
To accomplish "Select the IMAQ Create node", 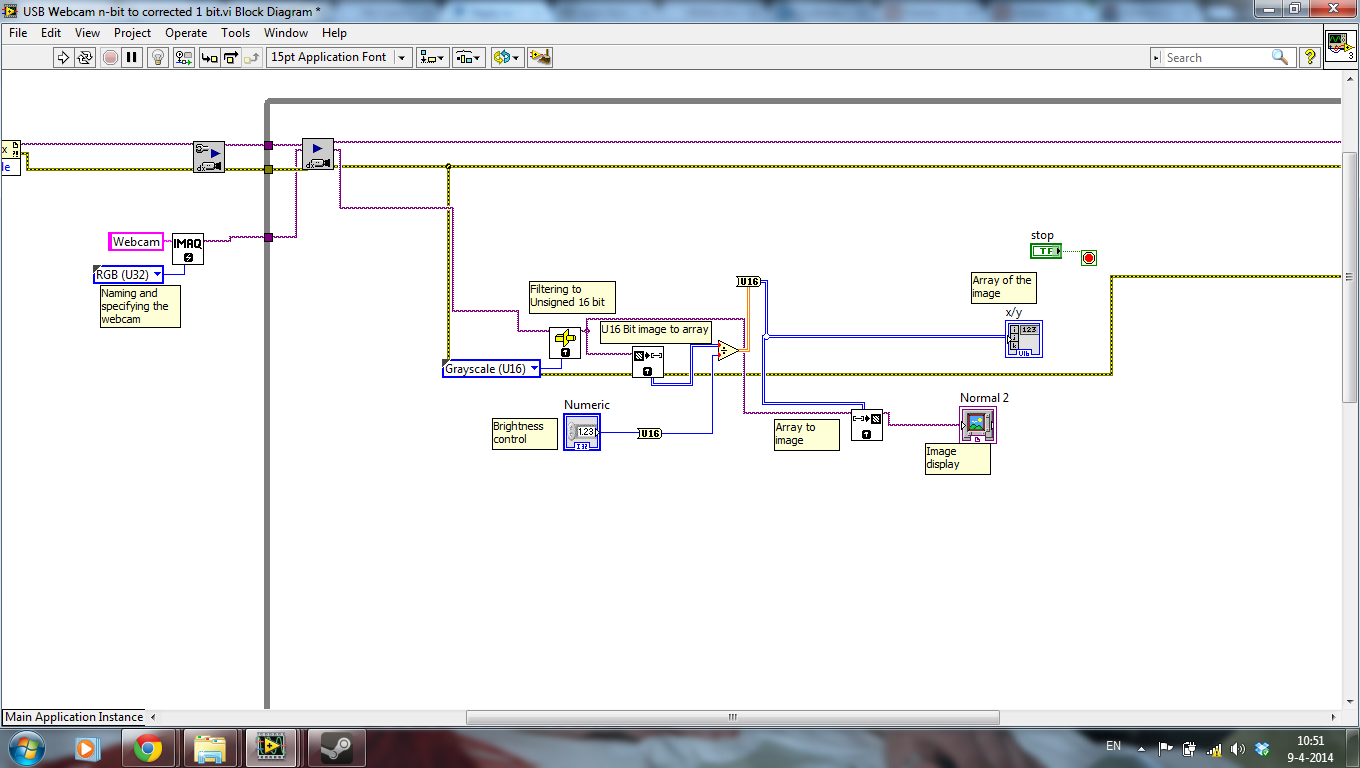I will (187, 248).
